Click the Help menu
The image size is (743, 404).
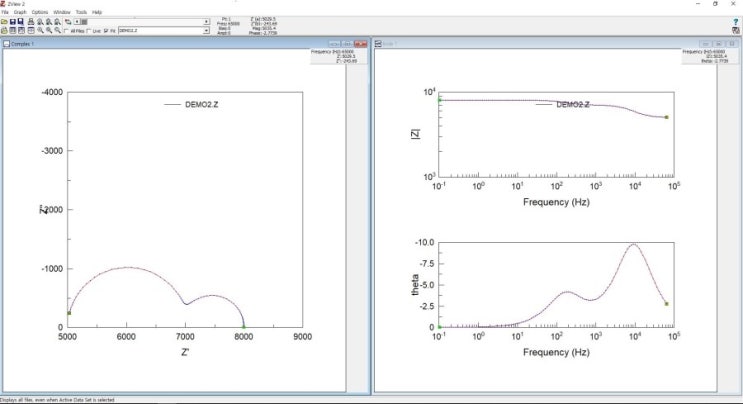[x=97, y=12]
